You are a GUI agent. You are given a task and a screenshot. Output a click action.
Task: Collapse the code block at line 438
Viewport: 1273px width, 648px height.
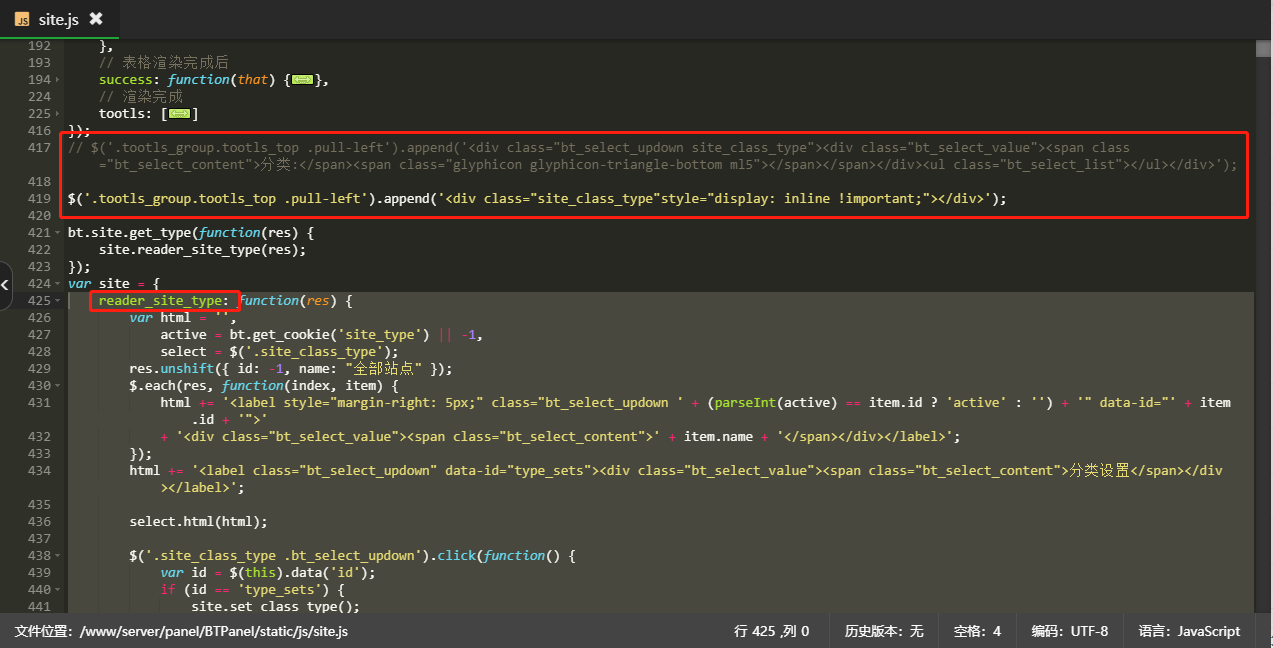(60, 556)
